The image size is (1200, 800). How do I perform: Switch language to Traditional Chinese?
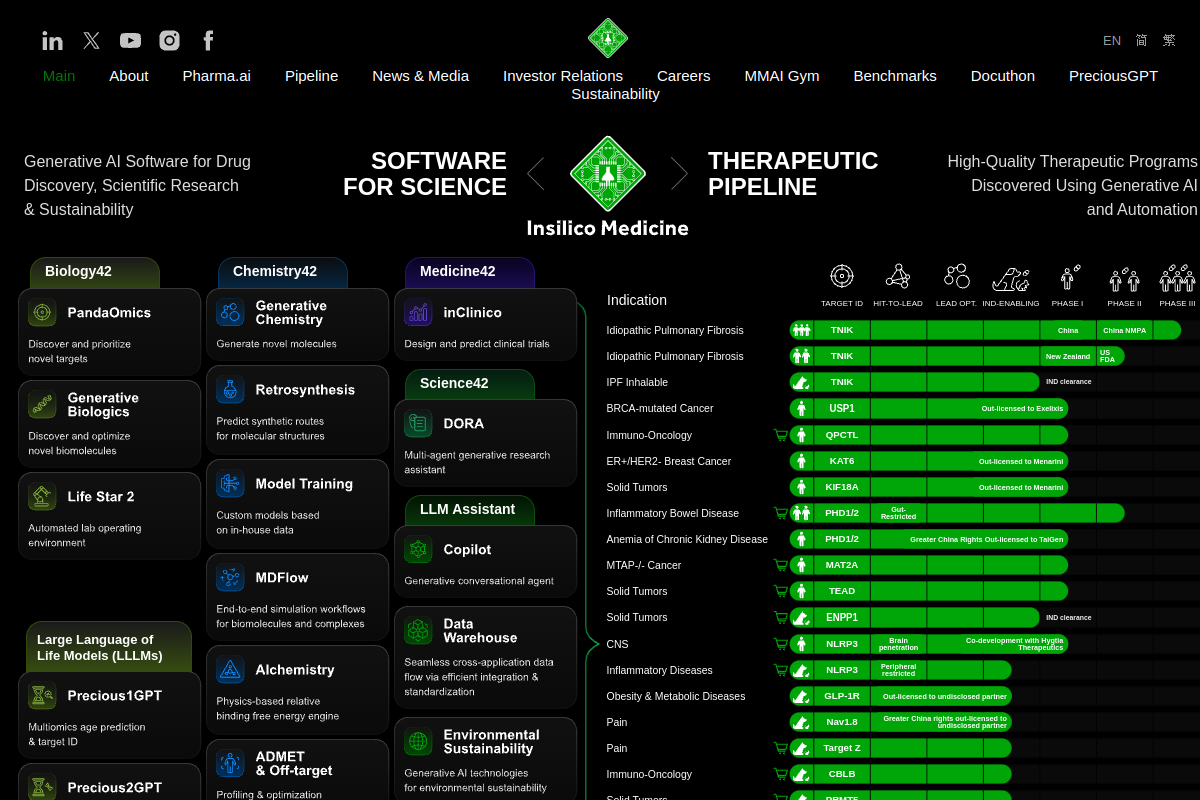coord(1169,41)
